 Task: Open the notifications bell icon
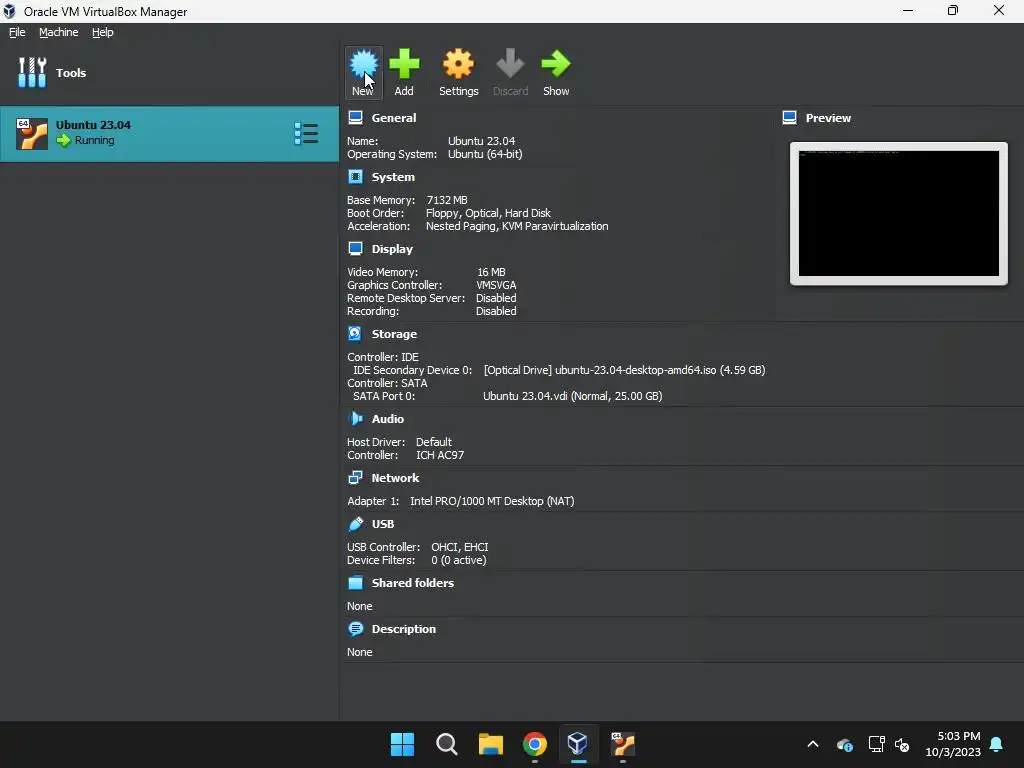(x=997, y=744)
